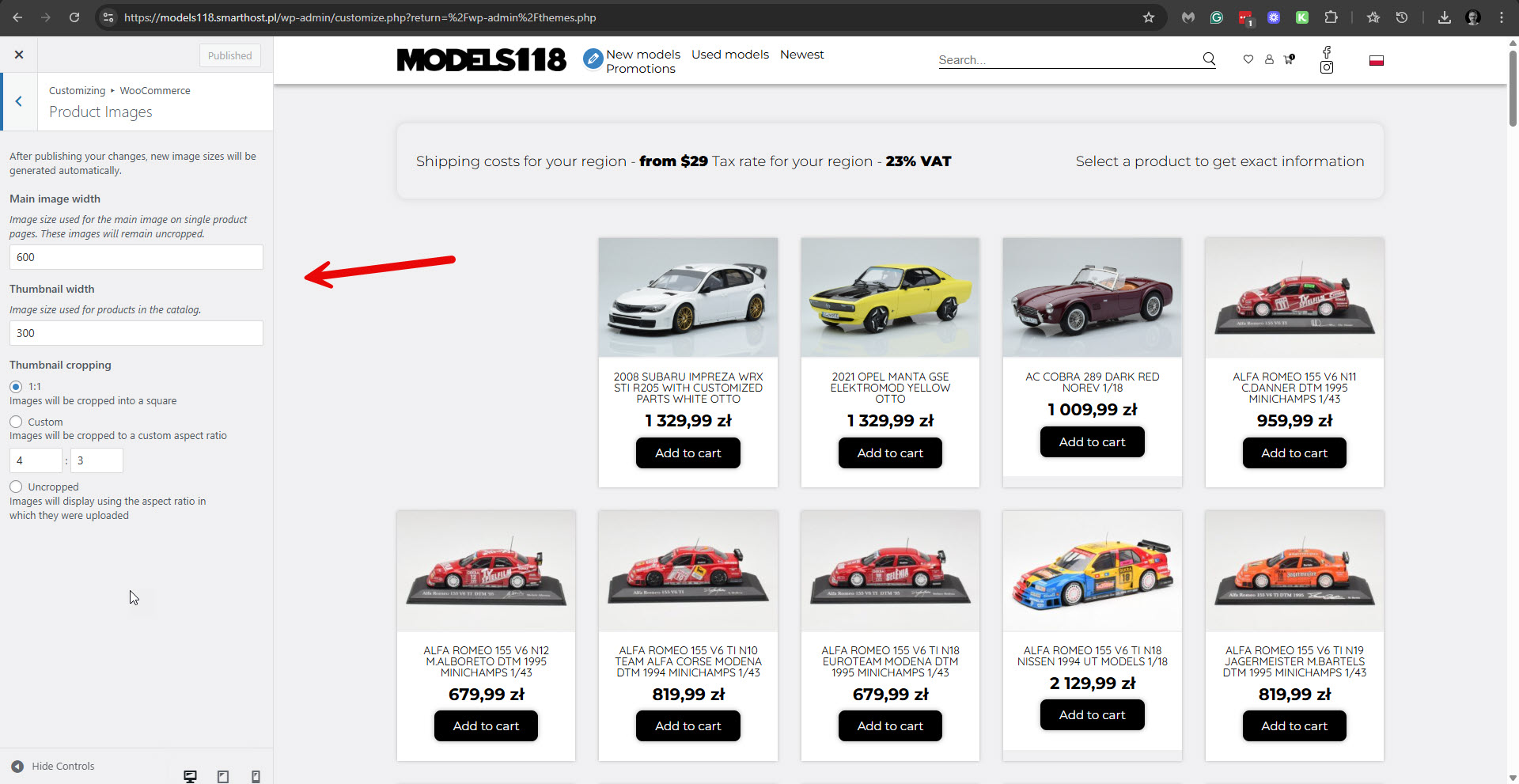Add Alfa Romeo Nissen 1/18 to cart

tap(1092, 715)
